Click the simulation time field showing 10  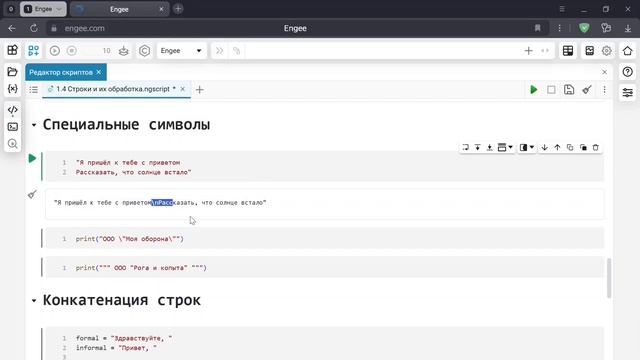click(106, 51)
